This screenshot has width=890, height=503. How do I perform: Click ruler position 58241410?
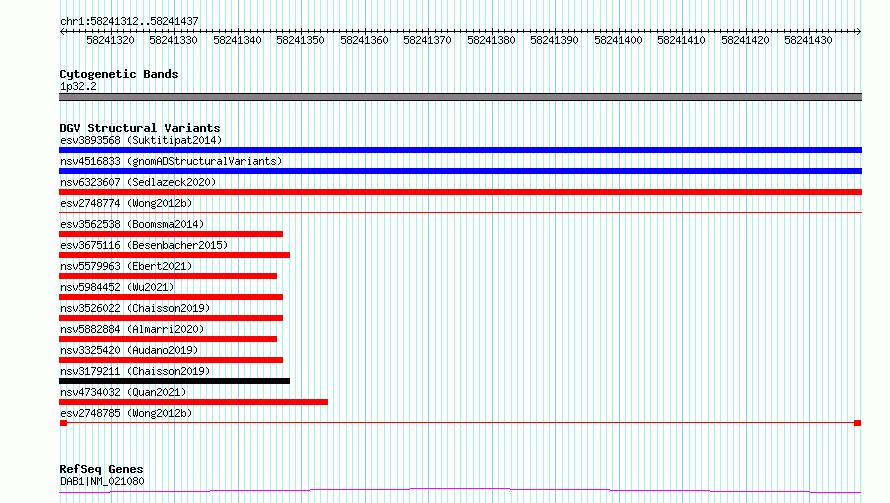tap(681, 40)
